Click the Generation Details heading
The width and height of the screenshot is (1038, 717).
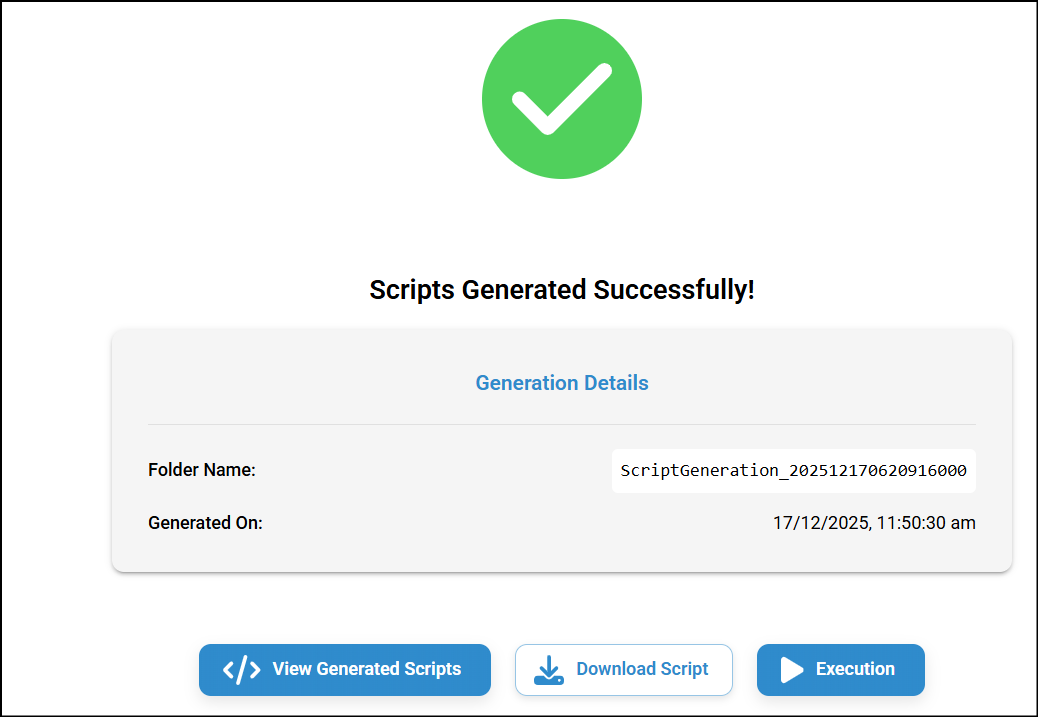pos(562,383)
